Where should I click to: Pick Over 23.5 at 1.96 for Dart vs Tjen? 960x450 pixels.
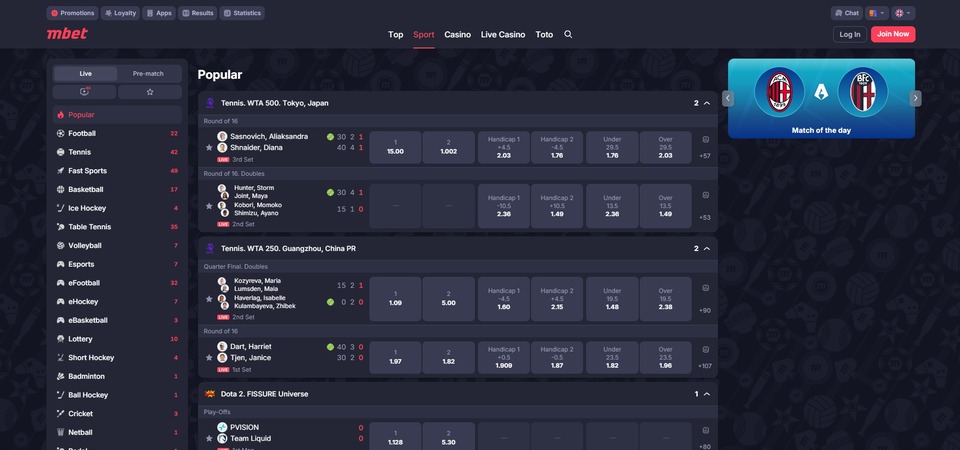666,358
